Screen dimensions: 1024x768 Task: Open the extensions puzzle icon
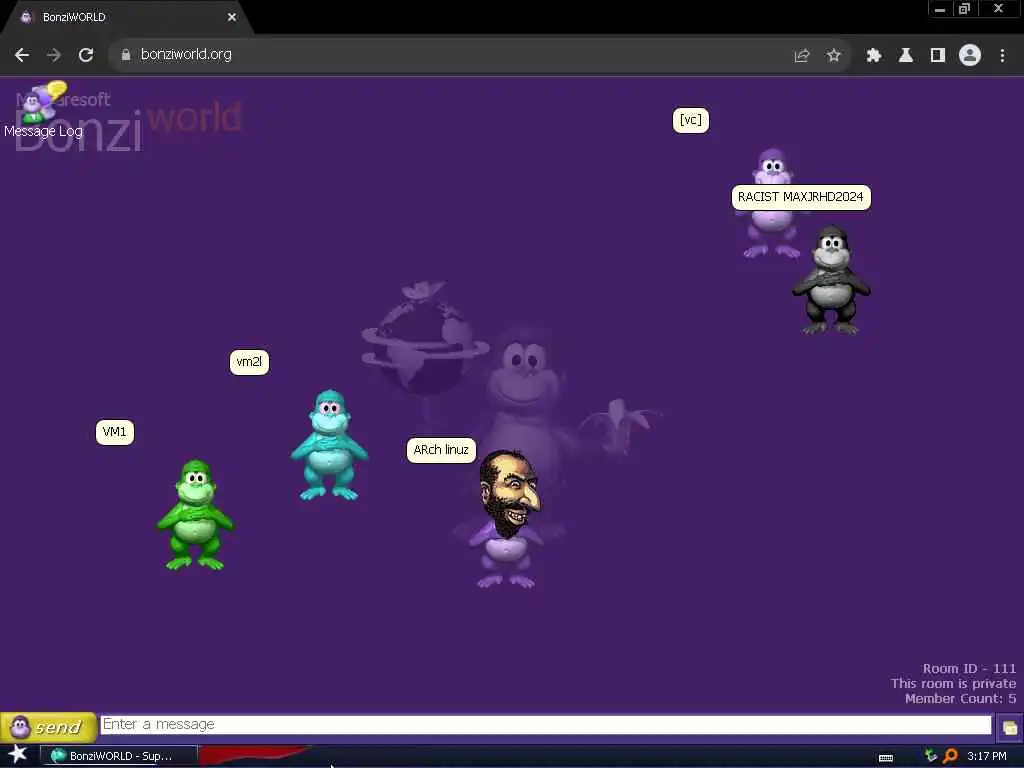click(874, 56)
